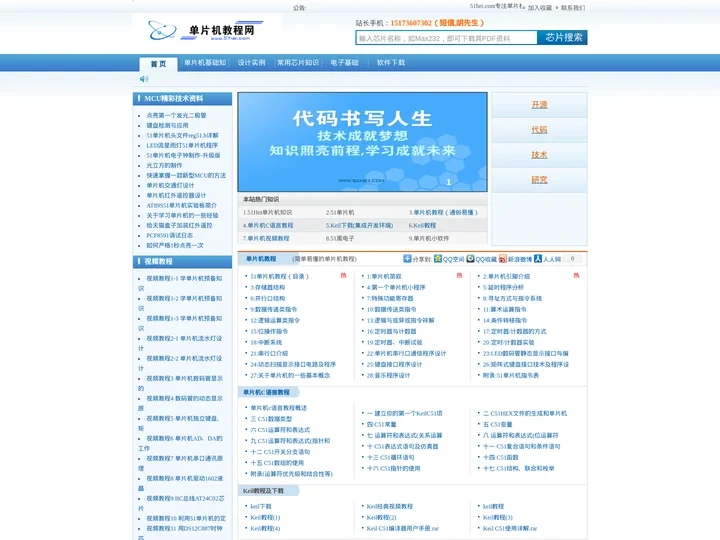The height and width of the screenshot is (540, 720).
Task: Open 如何严格1秒点亮一次 article
Action: tap(175, 246)
